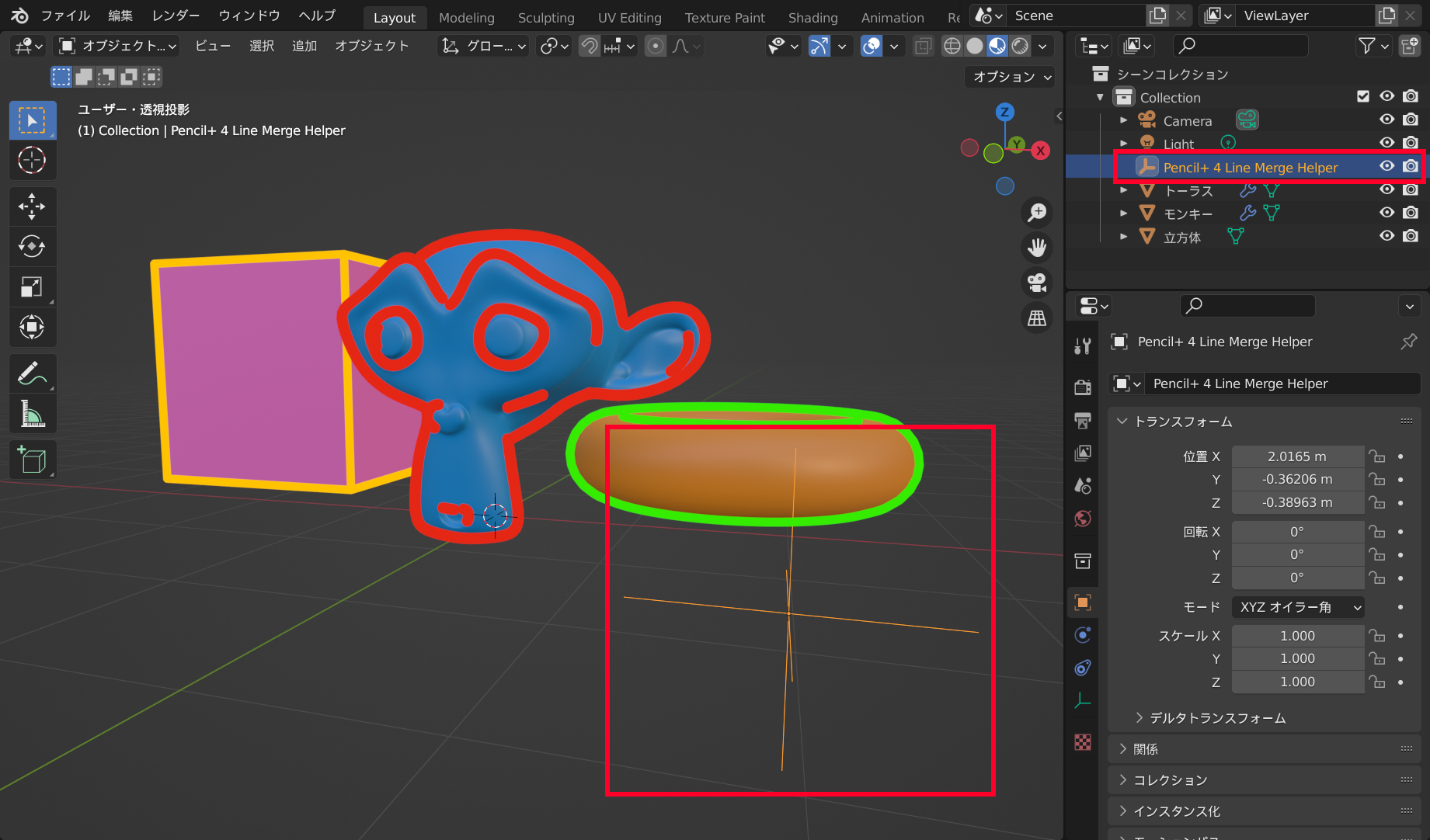This screenshot has height=840, width=1430.
Task: Select the Measure tool
Action: (x=32, y=415)
